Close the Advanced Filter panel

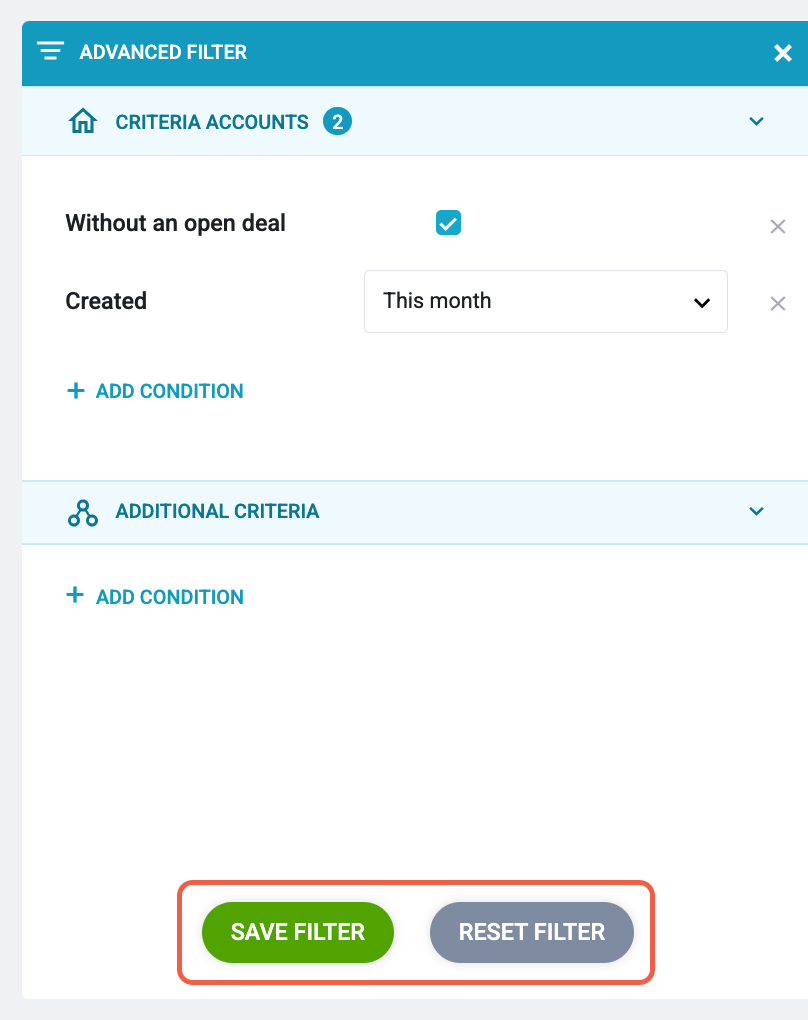[783, 53]
